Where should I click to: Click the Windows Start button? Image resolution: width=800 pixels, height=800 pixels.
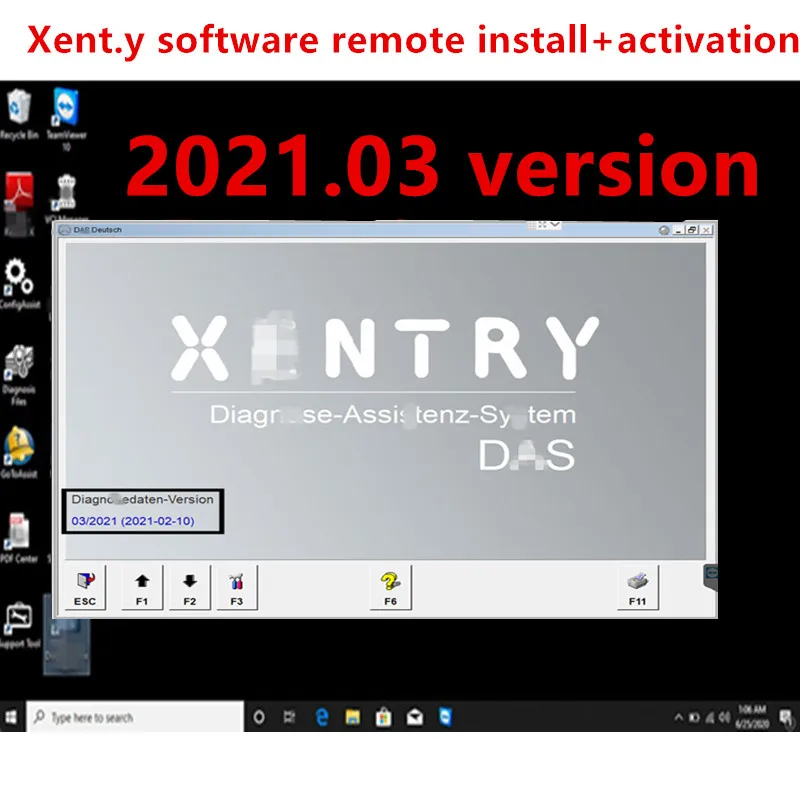click(11, 717)
